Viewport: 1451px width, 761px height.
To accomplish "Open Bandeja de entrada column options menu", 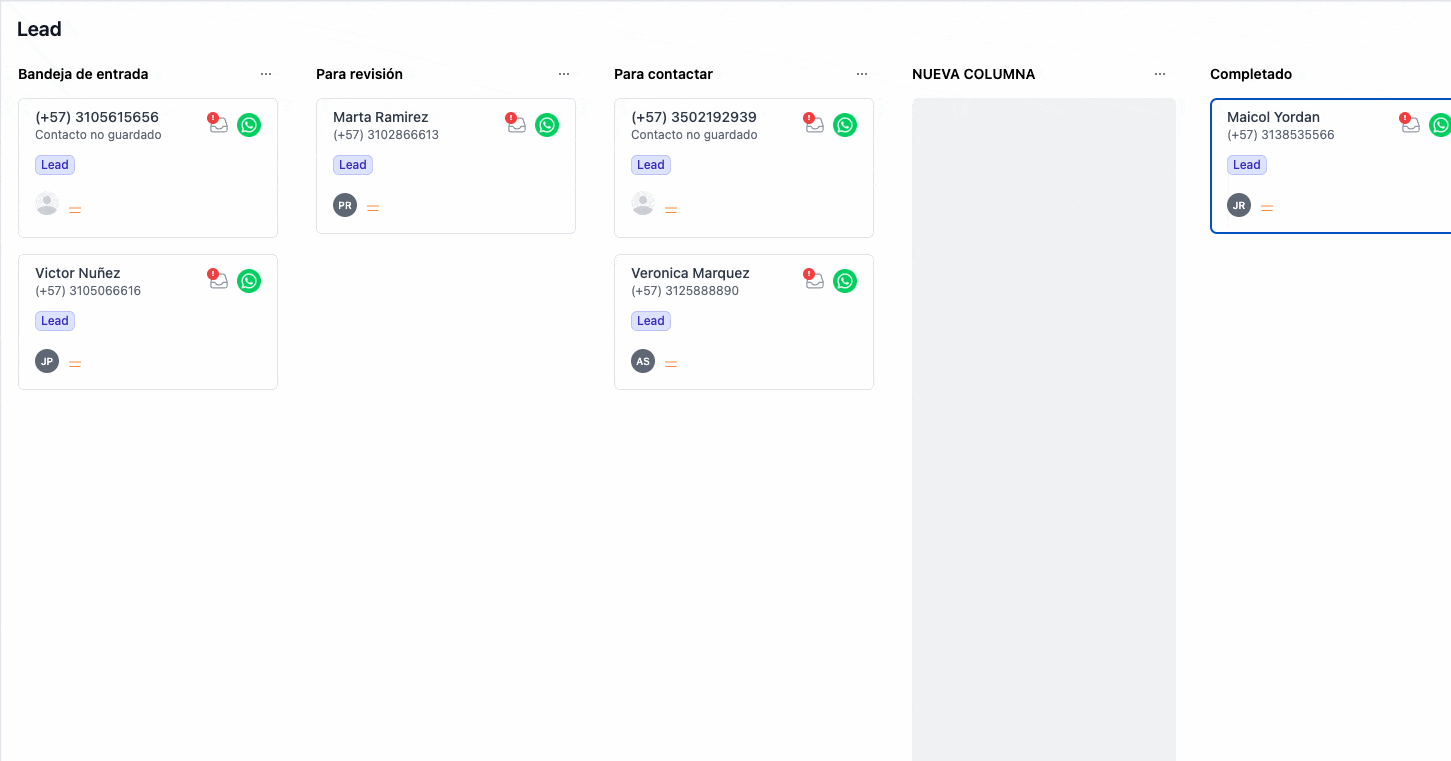I will (x=266, y=74).
